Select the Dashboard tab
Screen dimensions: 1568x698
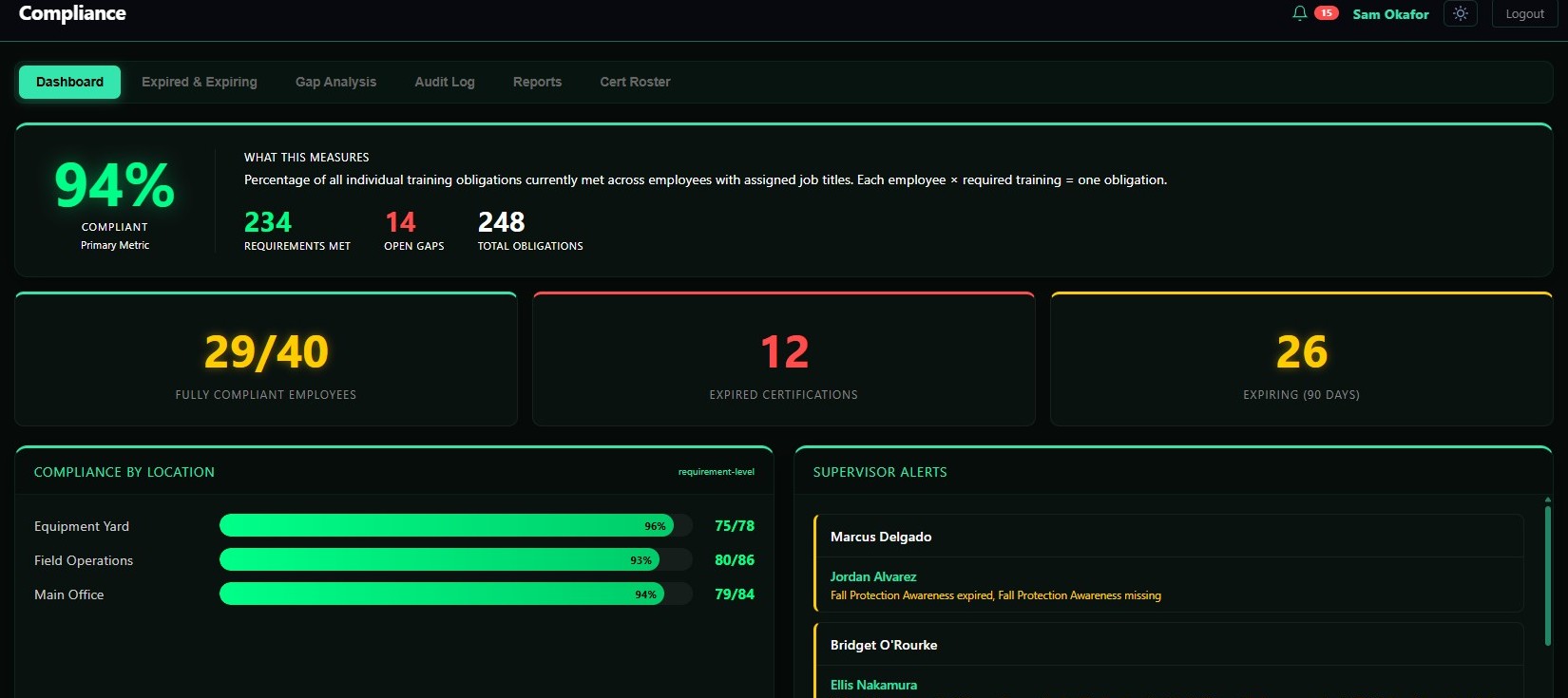(x=69, y=82)
